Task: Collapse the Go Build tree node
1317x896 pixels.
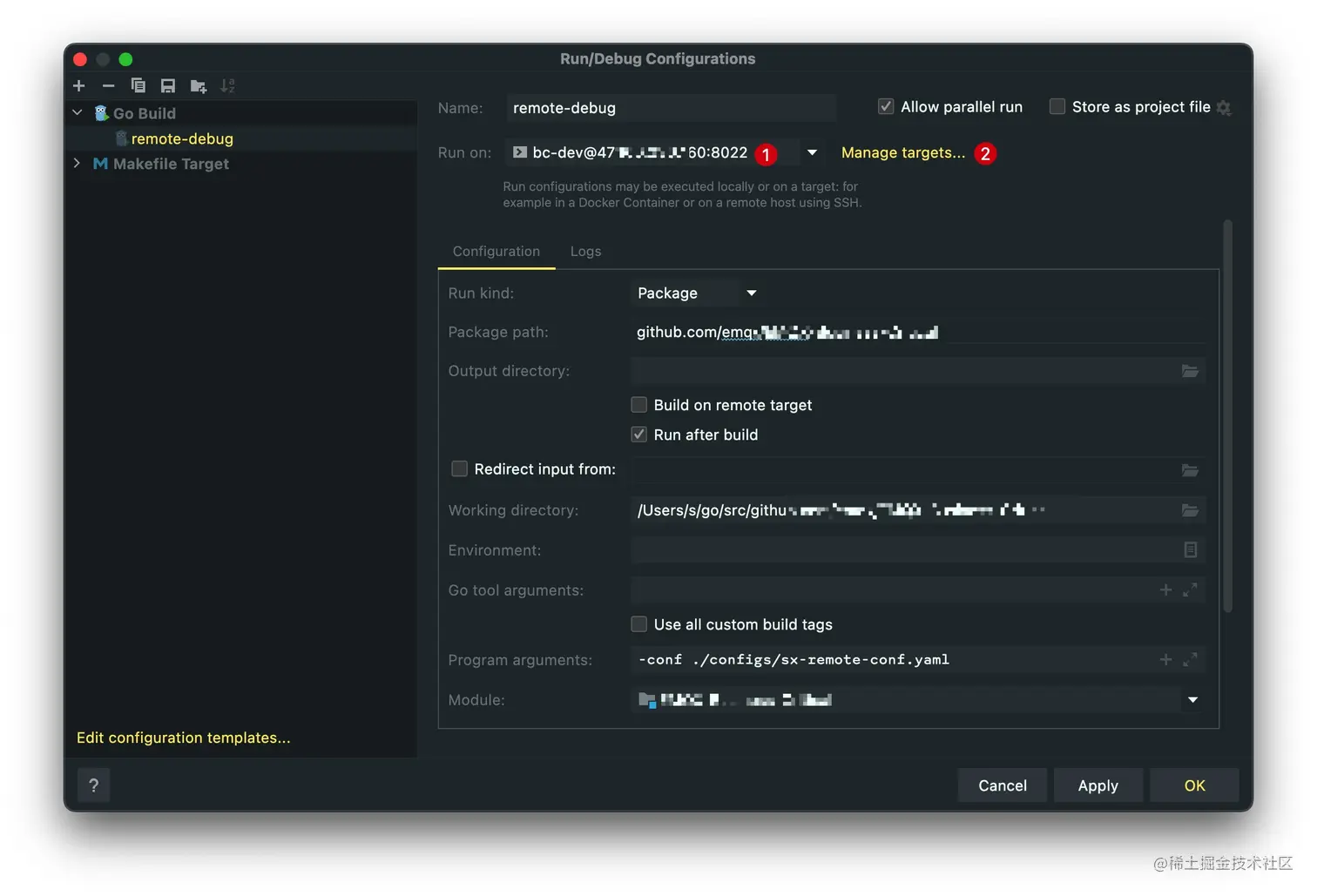Action: 78,113
